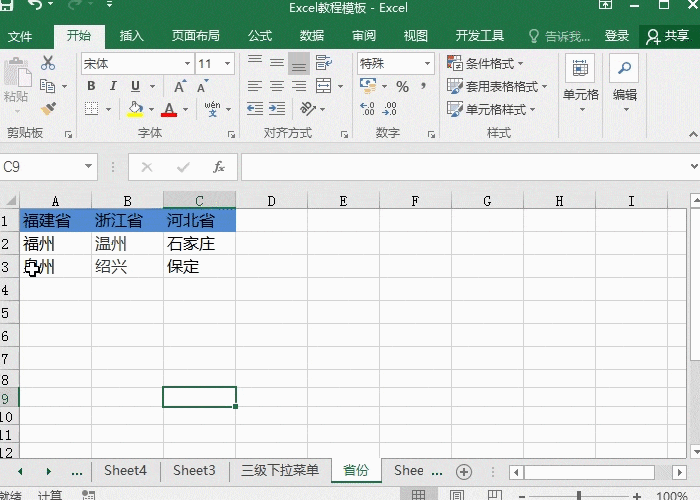Click the text orientation icon
The width and height of the screenshot is (700, 500).
(x=308, y=108)
